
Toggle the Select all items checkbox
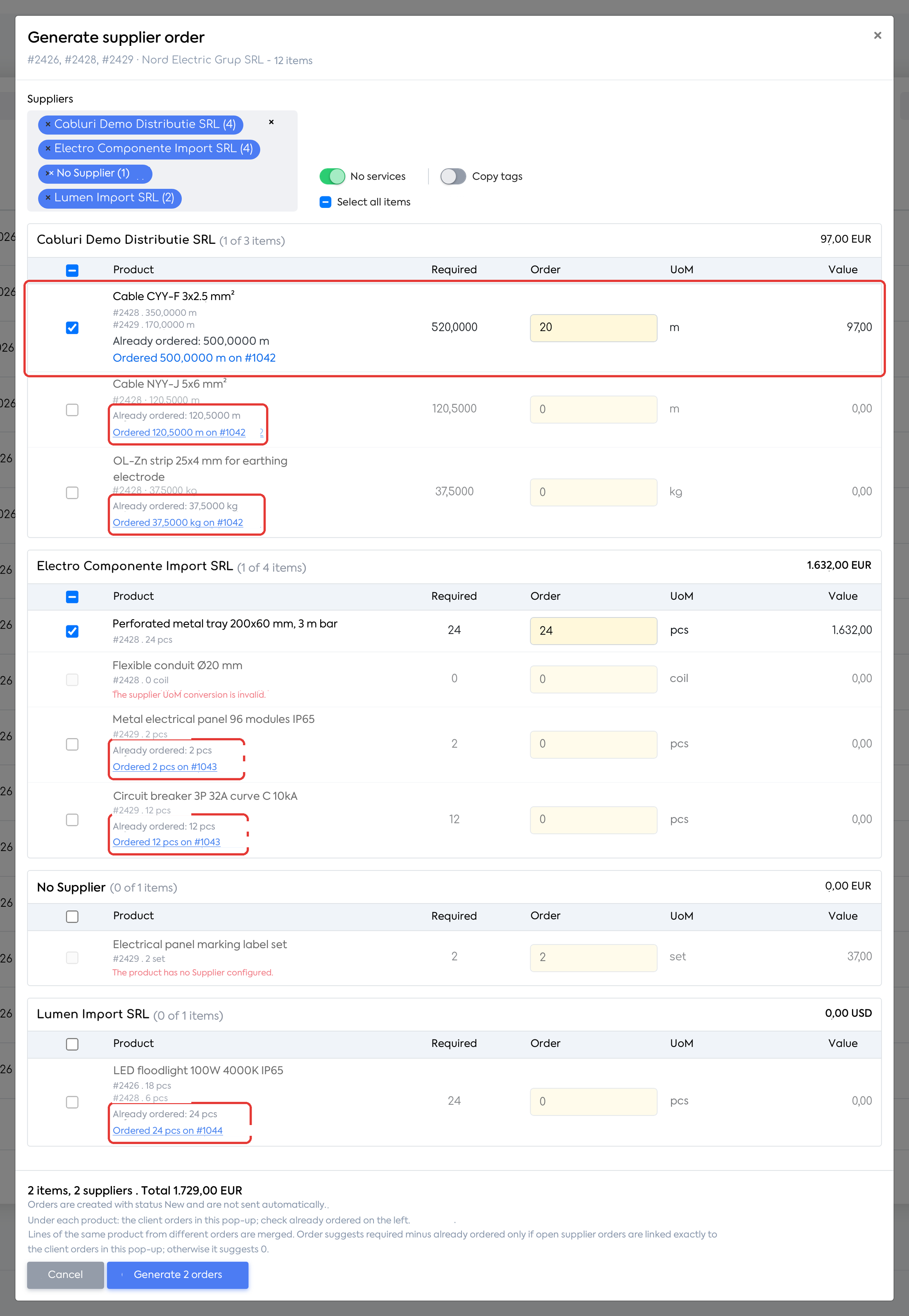click(x=326, y=202)
